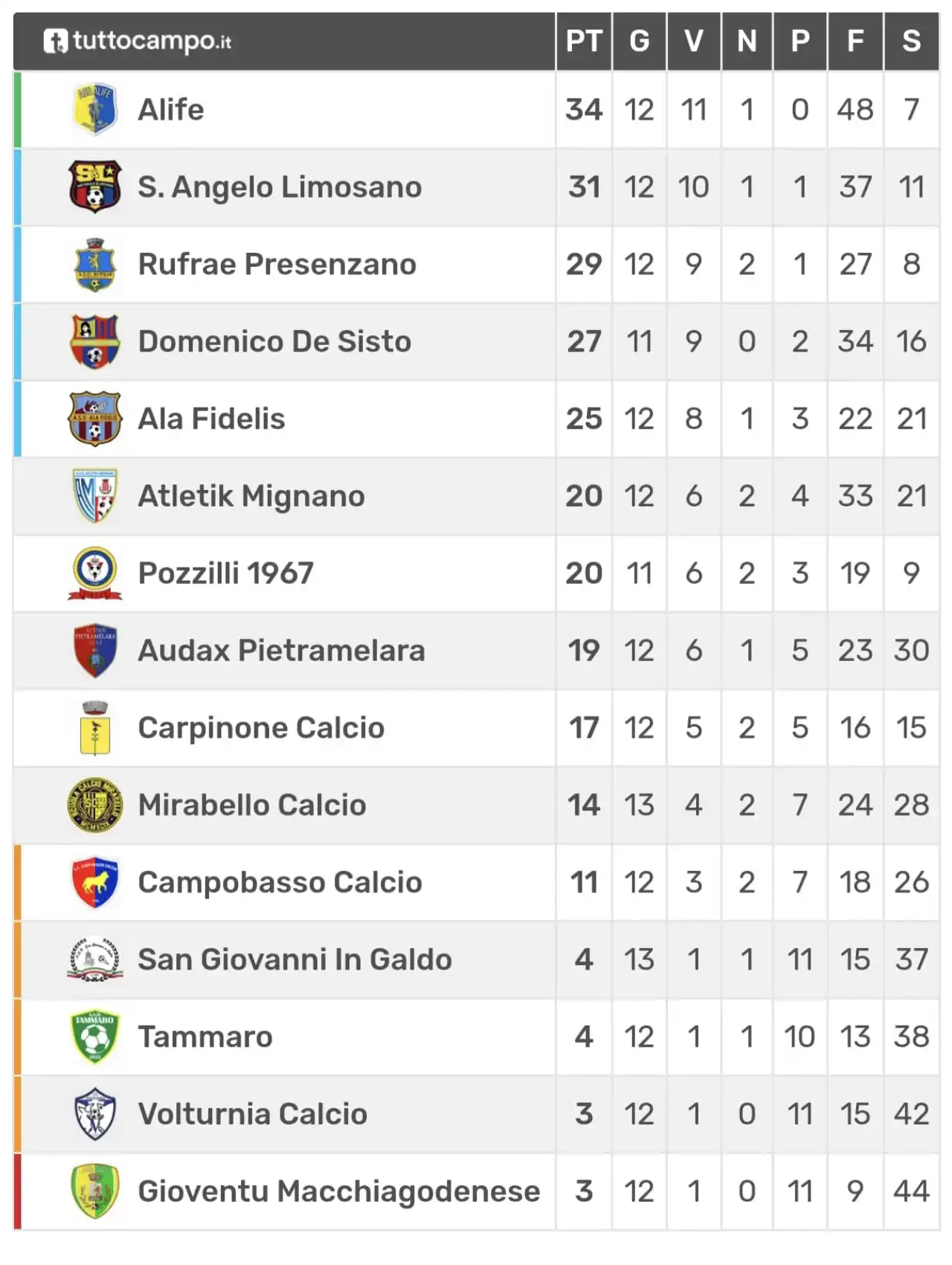The height and width of the screenshot is (1265, 952).
Task: Open the Audax Pietramelara team name
Action: point(281,651)
